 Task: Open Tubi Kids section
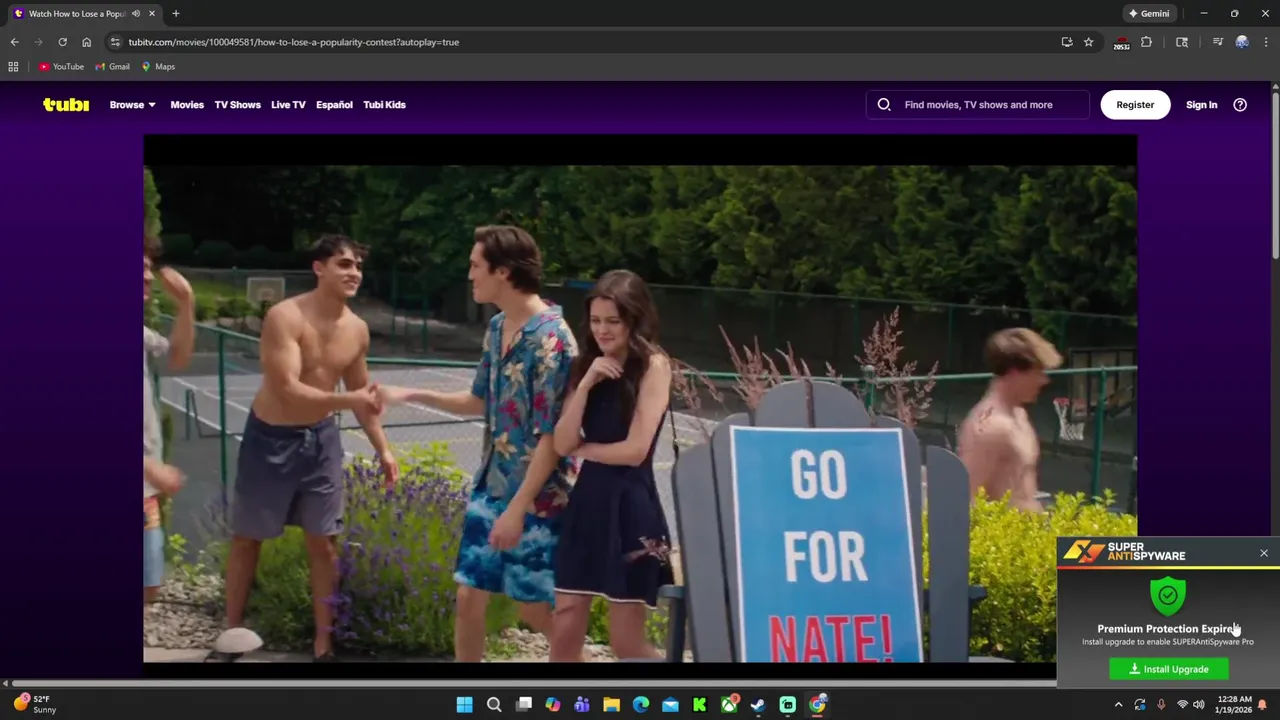click(384, 104)
